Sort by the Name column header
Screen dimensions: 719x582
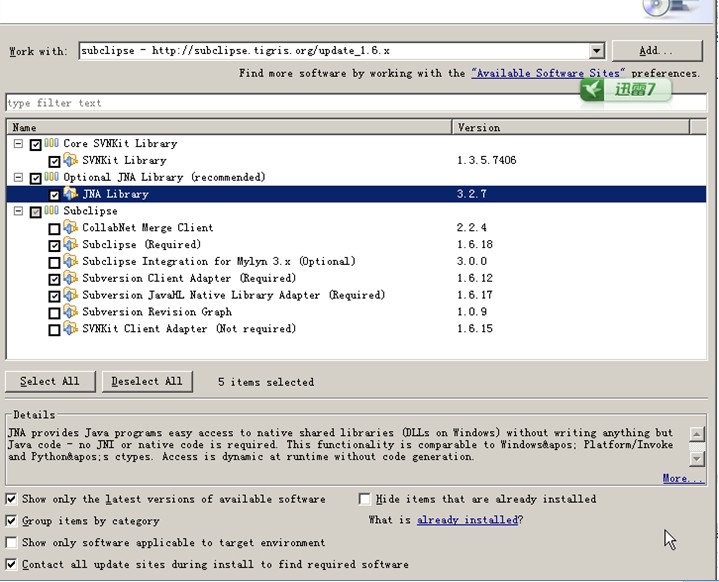[229, 127]
